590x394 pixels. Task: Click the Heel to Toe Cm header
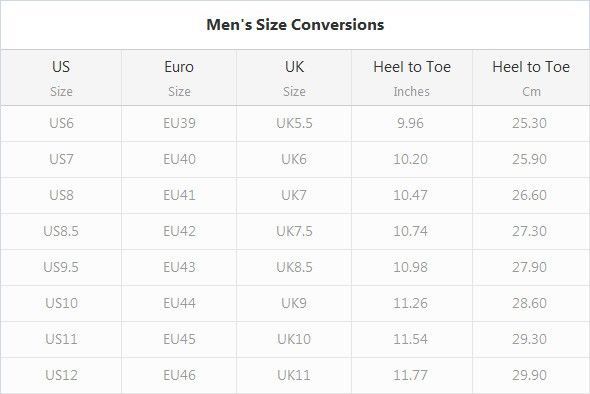[x=531, y=78]
